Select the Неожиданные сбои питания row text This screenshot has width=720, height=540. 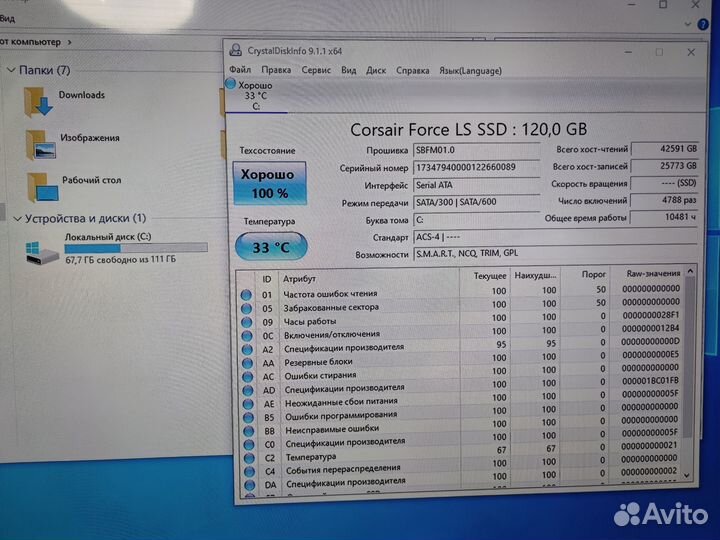coord(341,402)
